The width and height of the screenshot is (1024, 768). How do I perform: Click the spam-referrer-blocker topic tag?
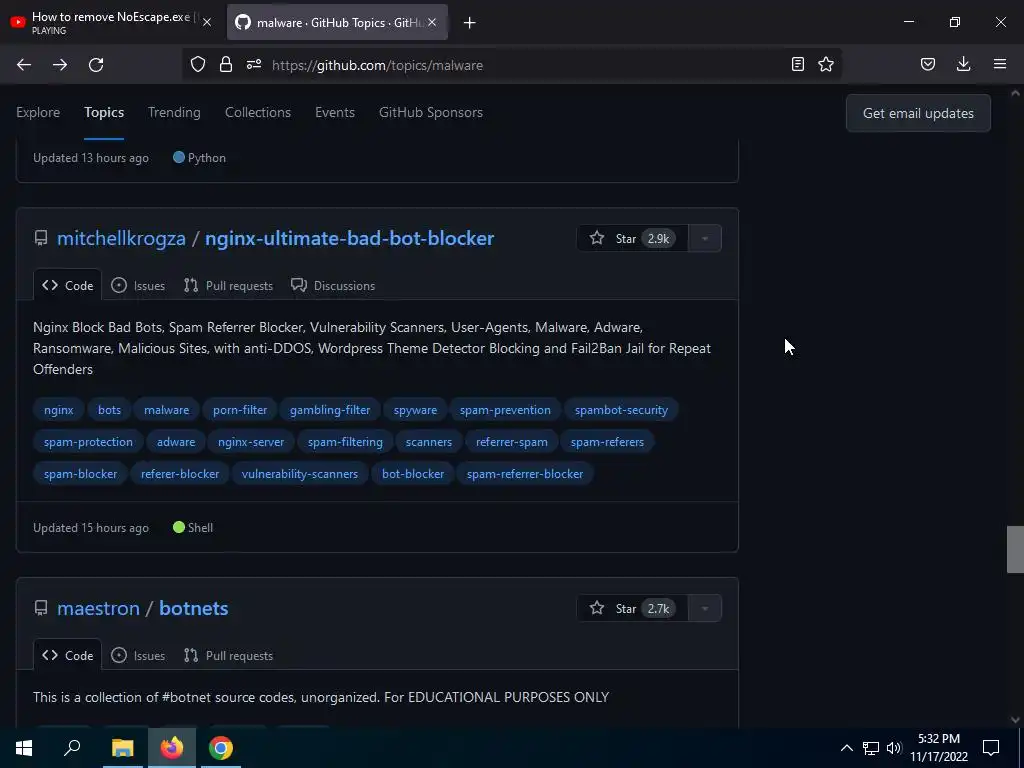[525, 474]
